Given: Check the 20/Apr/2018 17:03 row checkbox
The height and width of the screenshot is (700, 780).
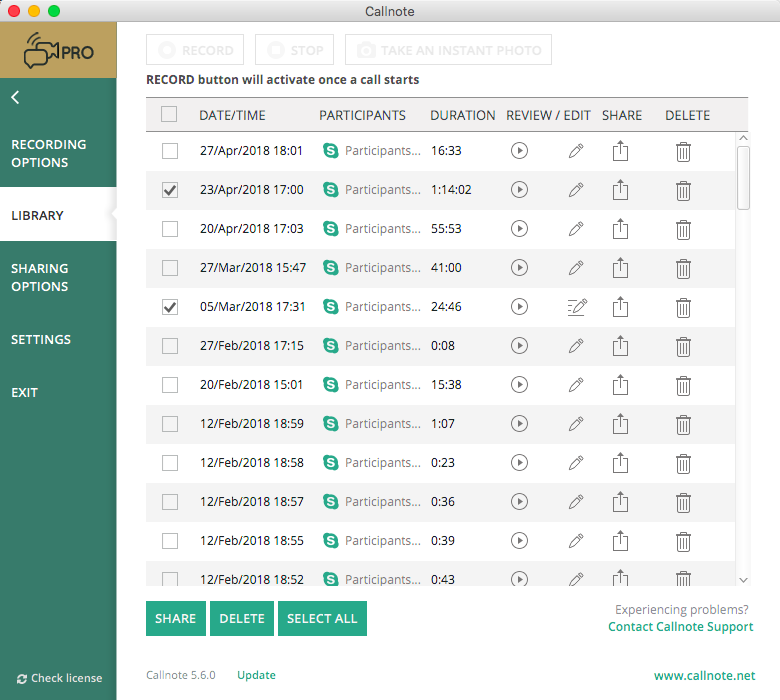Looking at the screenshot, I should (170, 229).
